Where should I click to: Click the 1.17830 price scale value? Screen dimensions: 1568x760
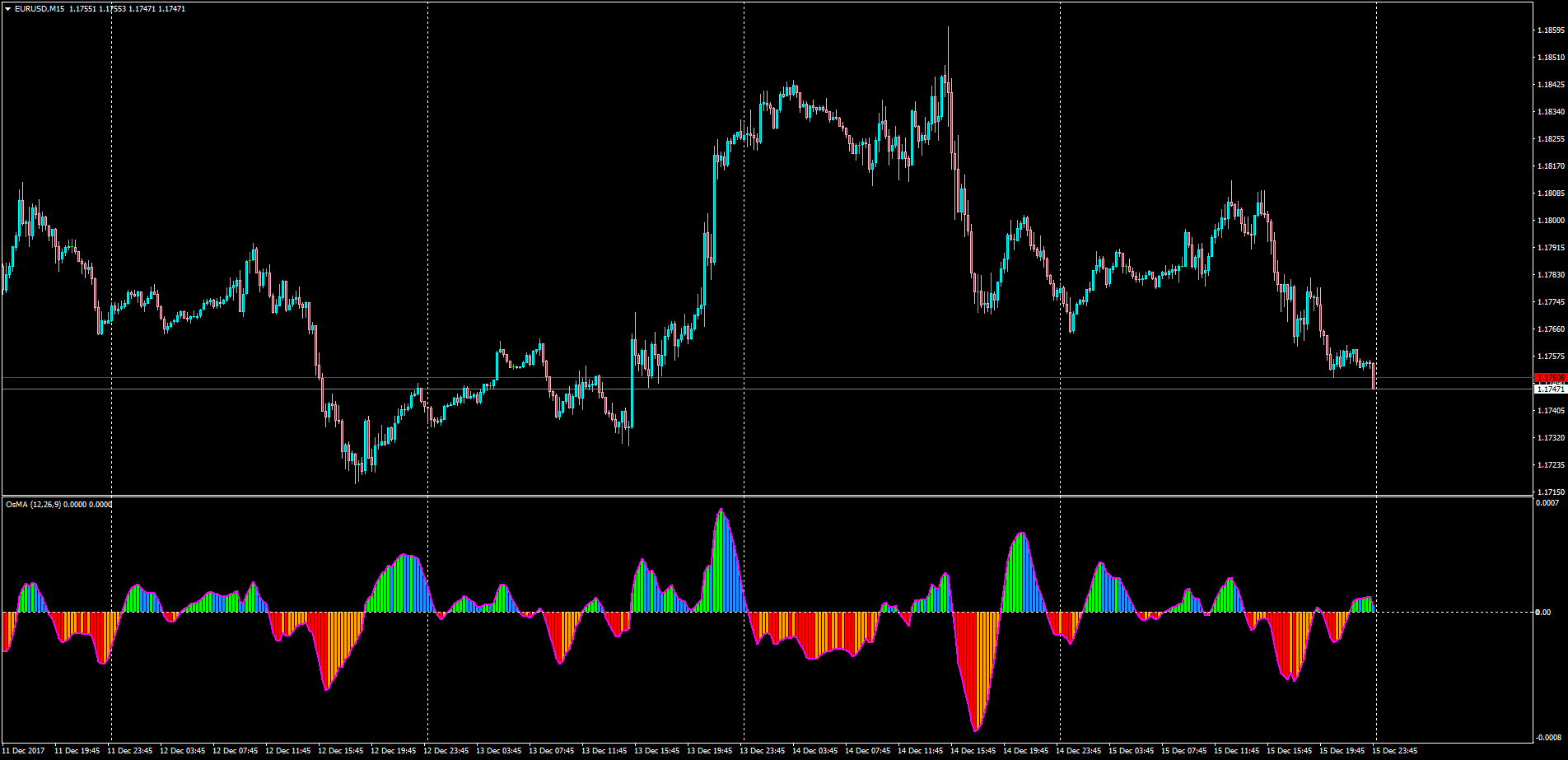click(x=1550, y=275)
